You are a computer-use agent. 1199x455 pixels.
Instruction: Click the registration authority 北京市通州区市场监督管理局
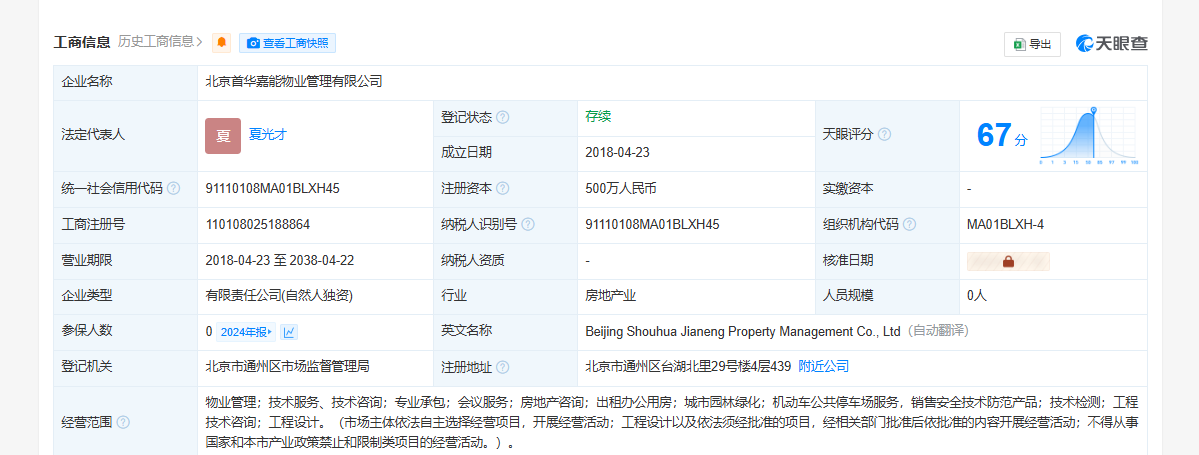[x=288, y=366]
